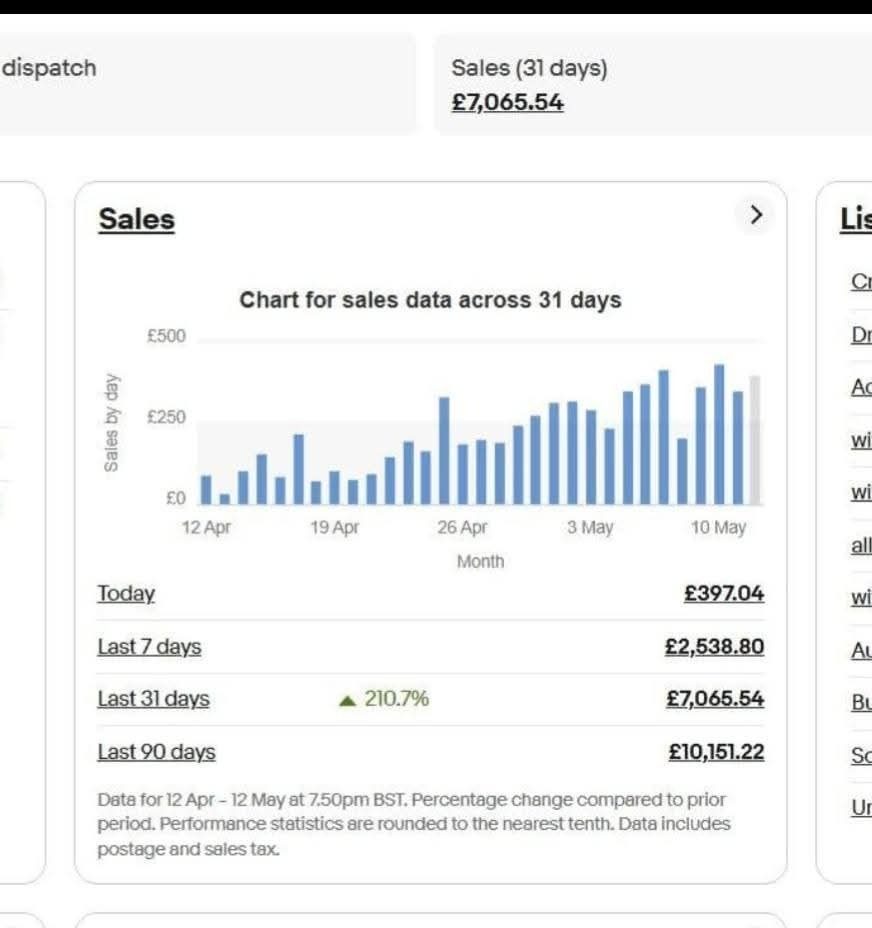Click the green upward triangle icon

347,701
